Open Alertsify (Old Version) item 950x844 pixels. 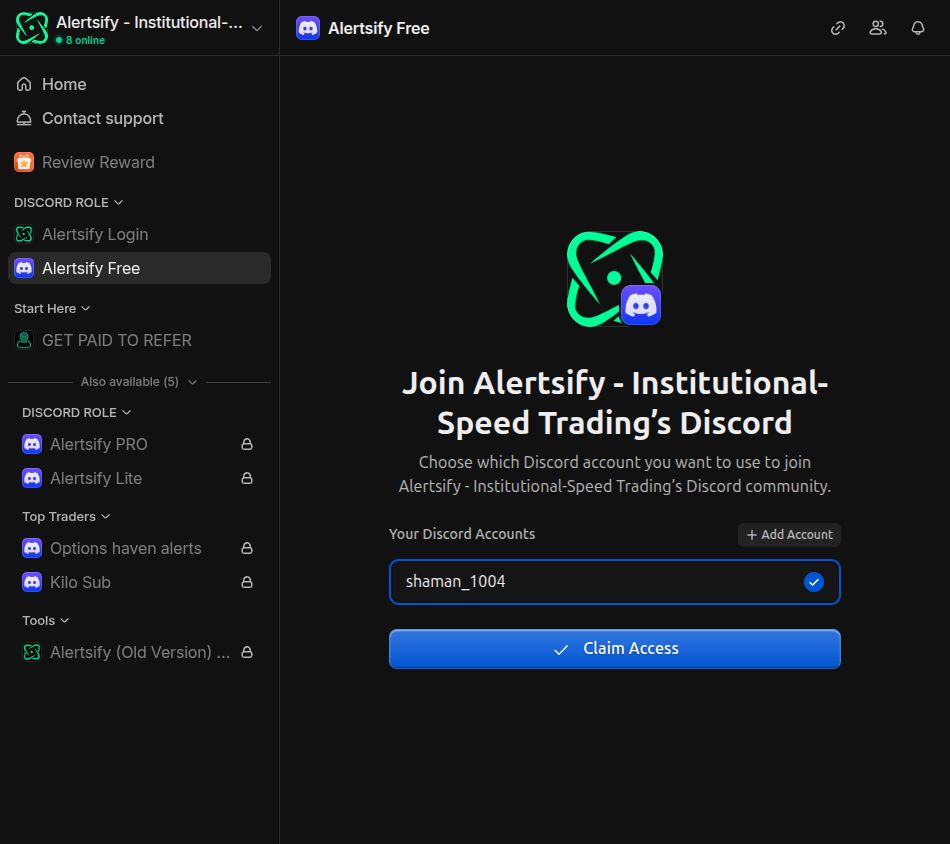(139, 653)
